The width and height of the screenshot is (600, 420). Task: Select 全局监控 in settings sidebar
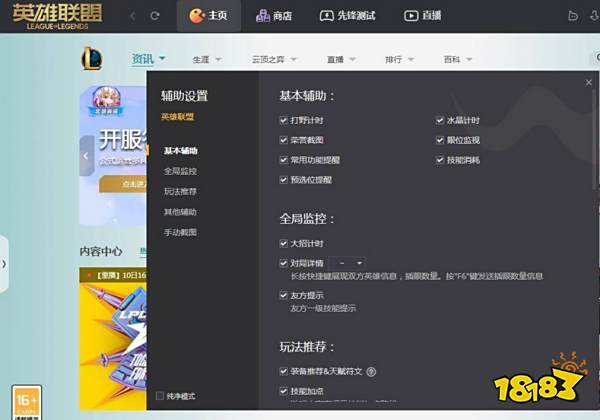click(180, 171)
